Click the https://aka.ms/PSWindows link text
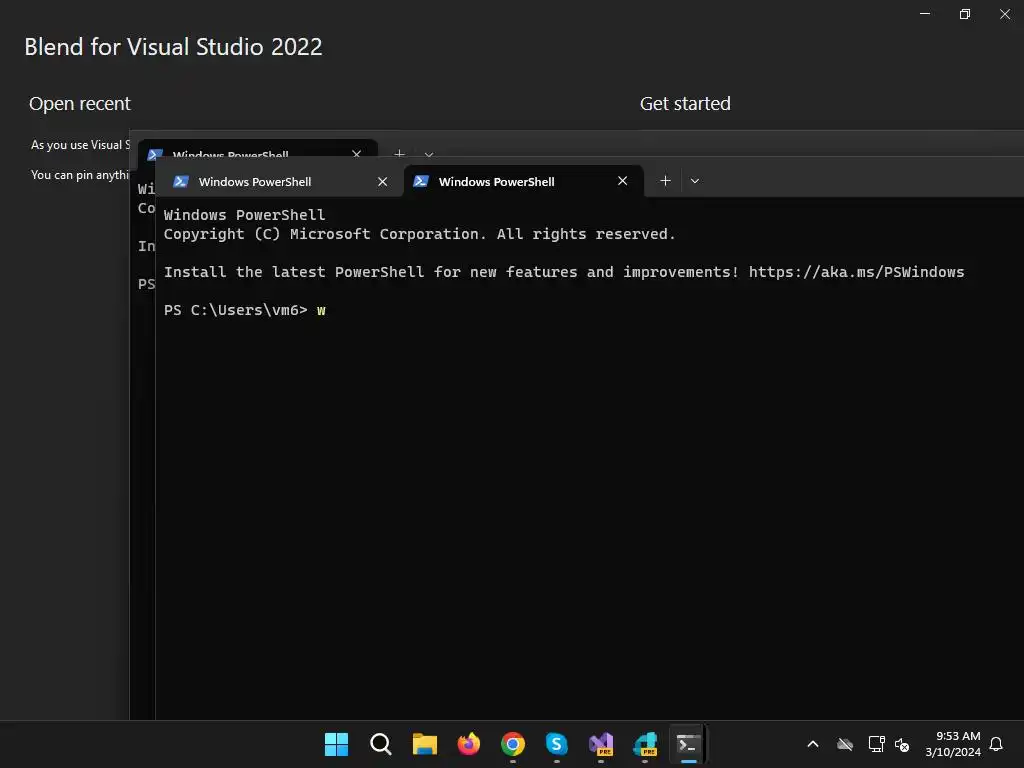The height and width of the screenshot is (768, 1024). coord(856,272)
